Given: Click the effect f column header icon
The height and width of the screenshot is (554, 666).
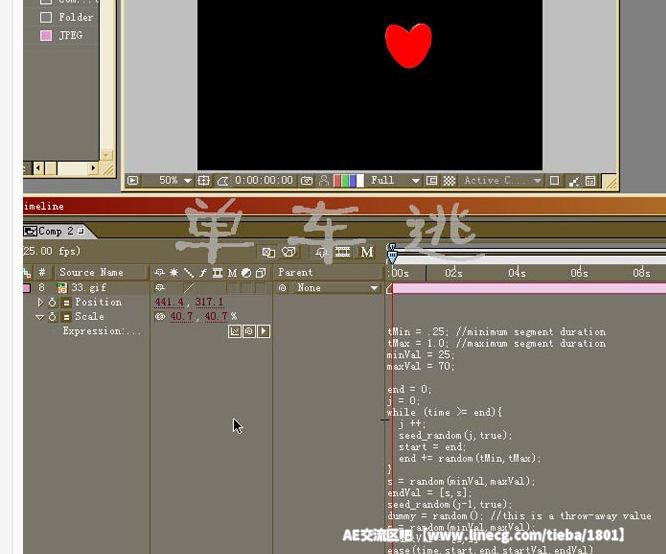Looking at the screenshot, I should point(203,273).
